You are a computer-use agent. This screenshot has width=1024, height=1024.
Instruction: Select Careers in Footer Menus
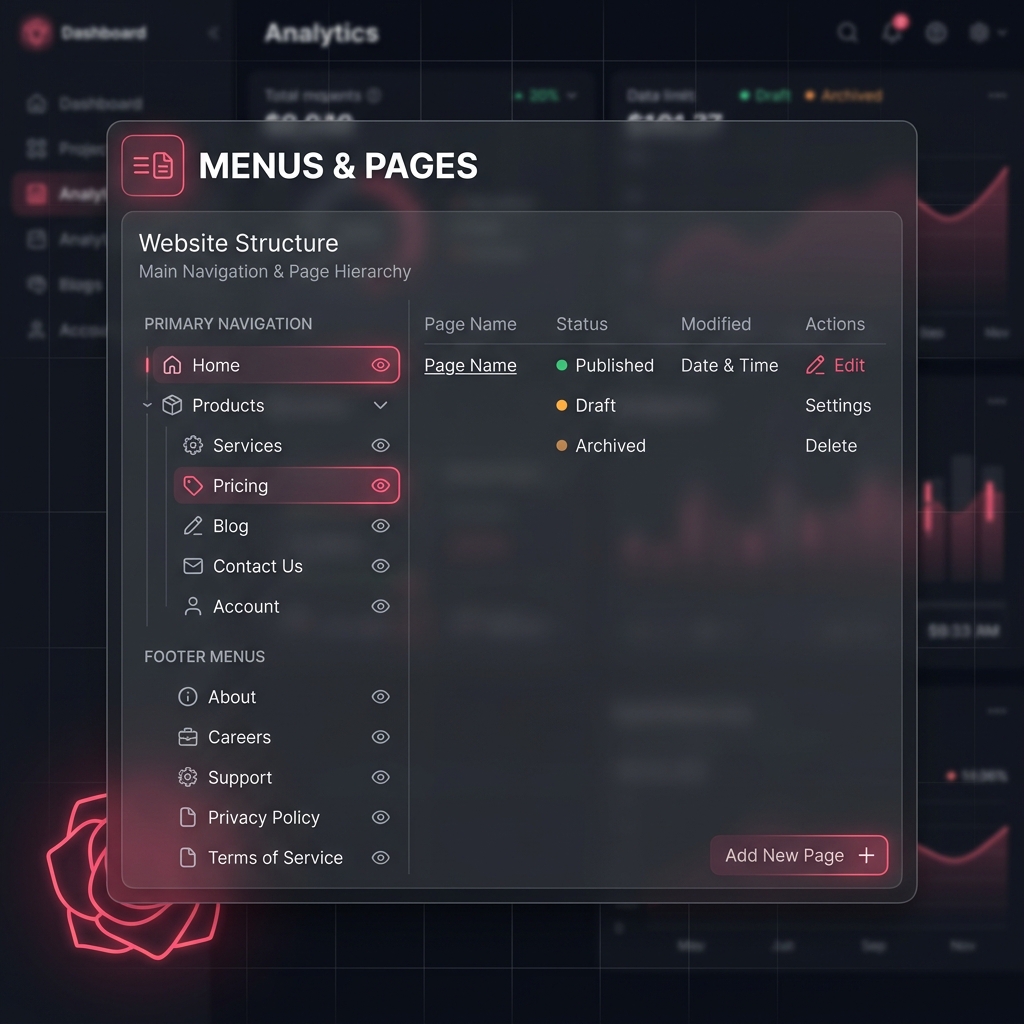[284, 737]
